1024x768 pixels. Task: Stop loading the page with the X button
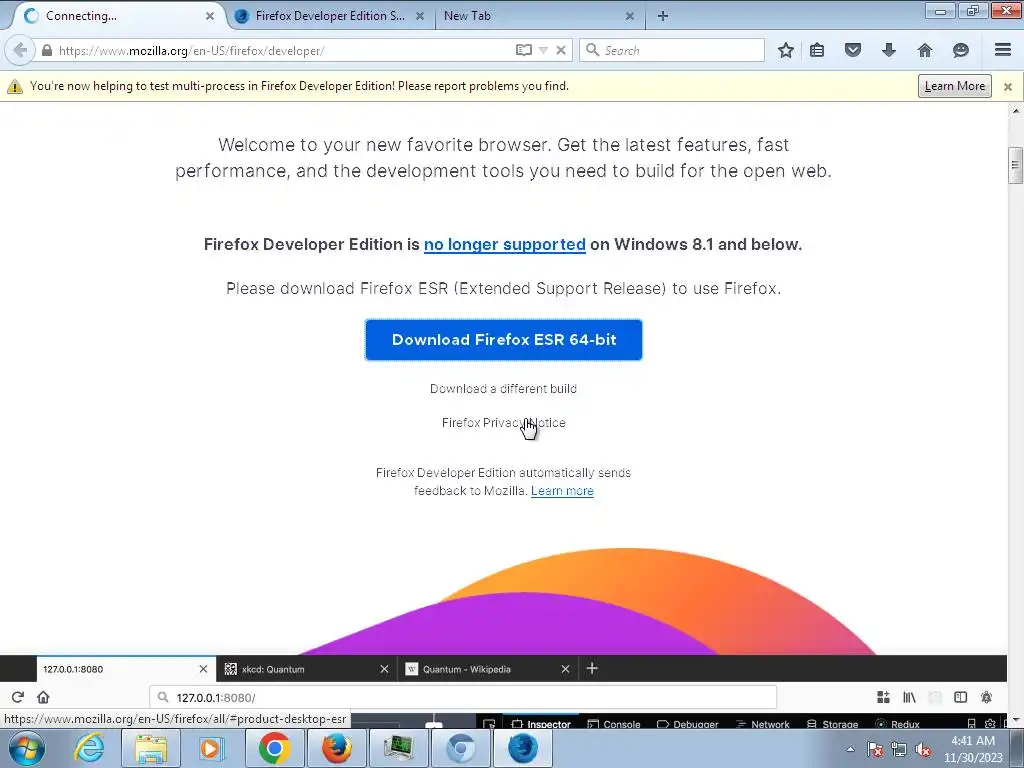[x=560, y=50]
